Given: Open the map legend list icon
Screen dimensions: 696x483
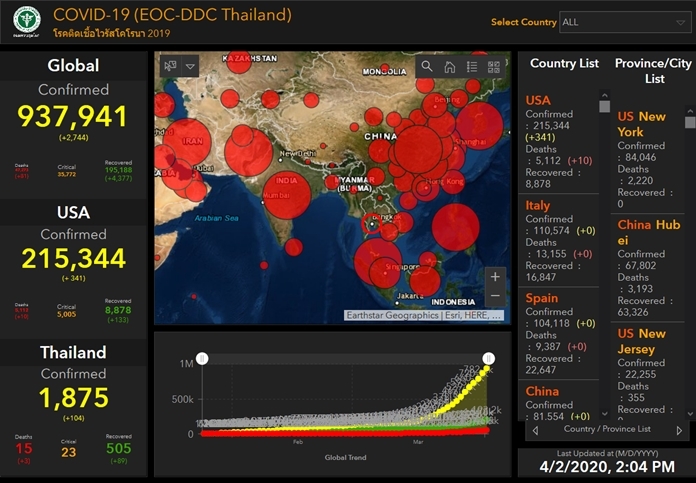Looking at the screenshot, I should (472, 67).
